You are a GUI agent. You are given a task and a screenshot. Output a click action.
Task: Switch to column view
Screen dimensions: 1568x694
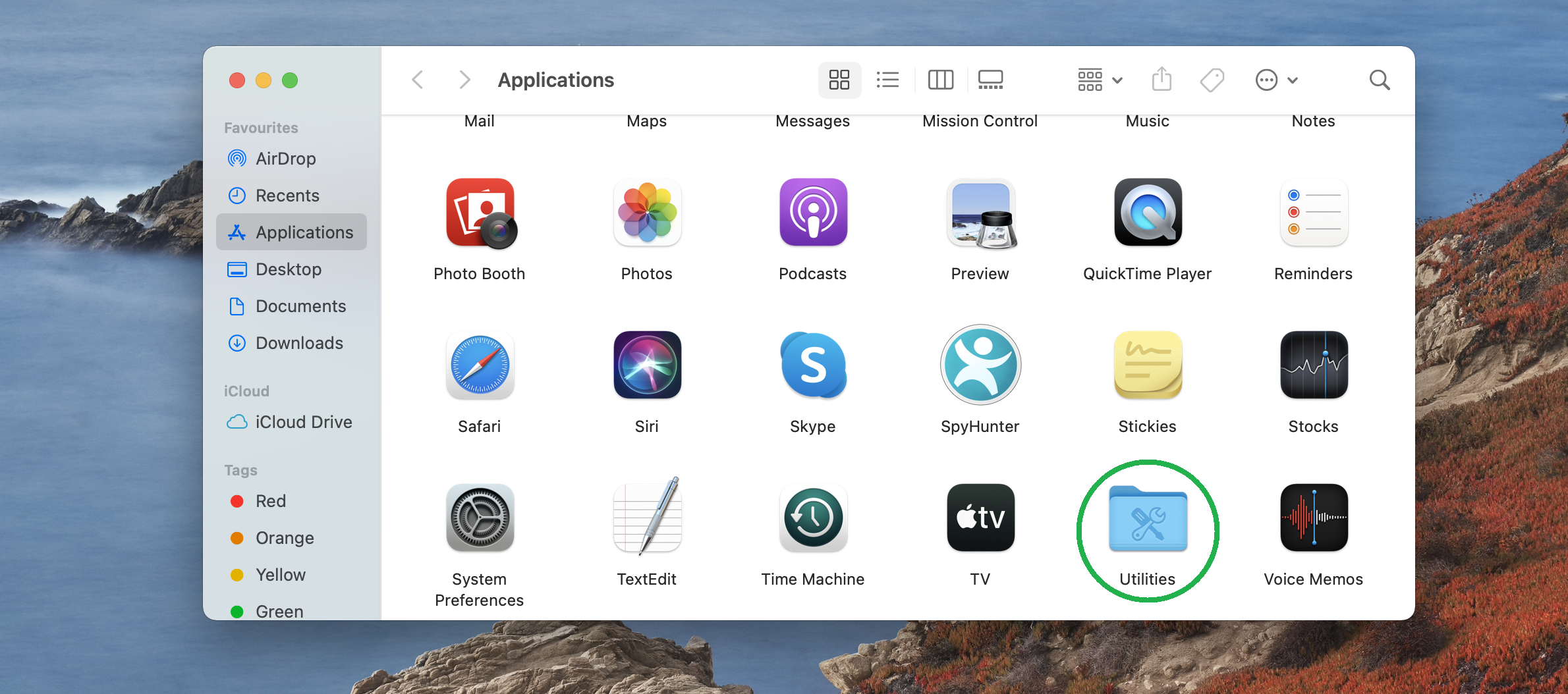pyautogui.click(x=940, y=80)
